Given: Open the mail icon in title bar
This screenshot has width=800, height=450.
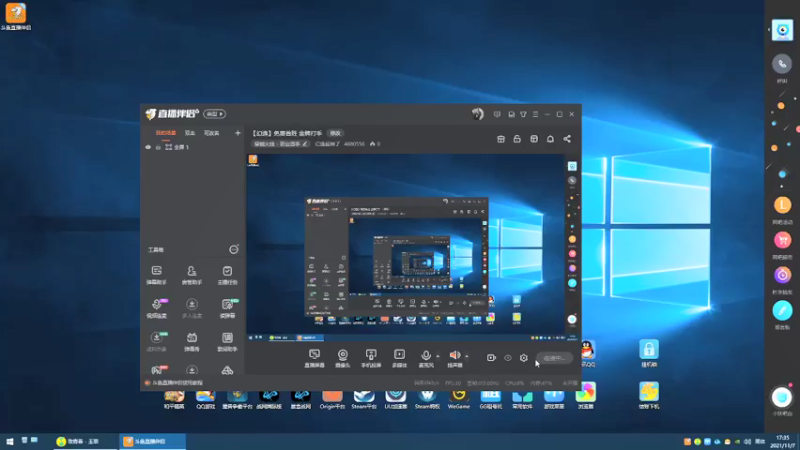Looking at the screenshot, I should [511, 114].
